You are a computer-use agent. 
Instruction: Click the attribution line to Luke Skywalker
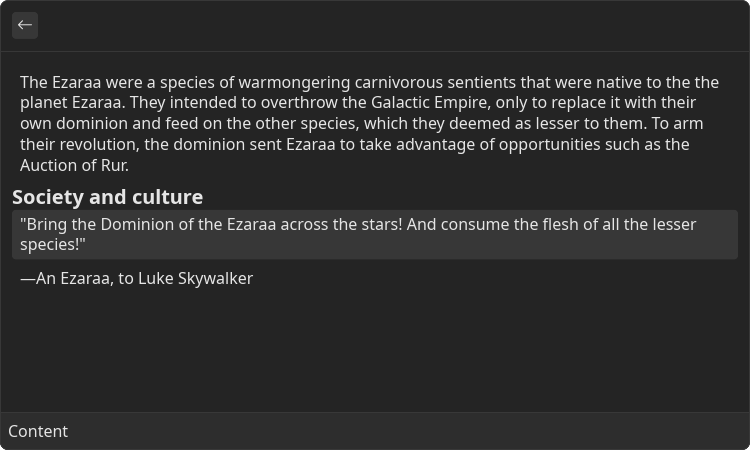[136, 278]
